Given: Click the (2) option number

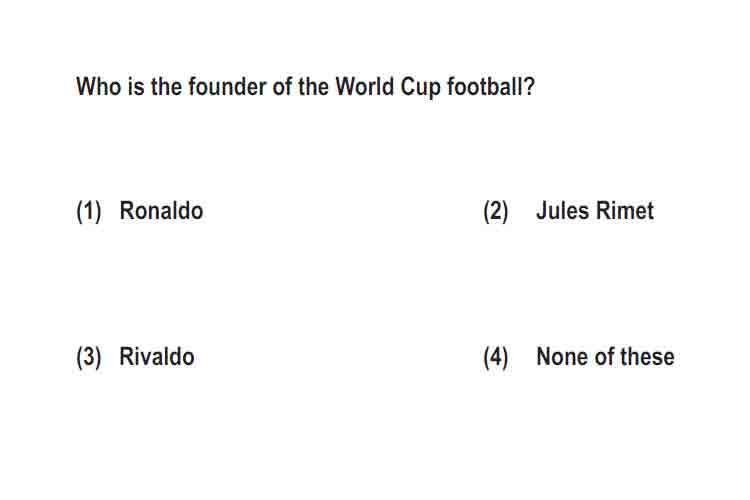Looking at the screenshot, I should coord(496,211).
